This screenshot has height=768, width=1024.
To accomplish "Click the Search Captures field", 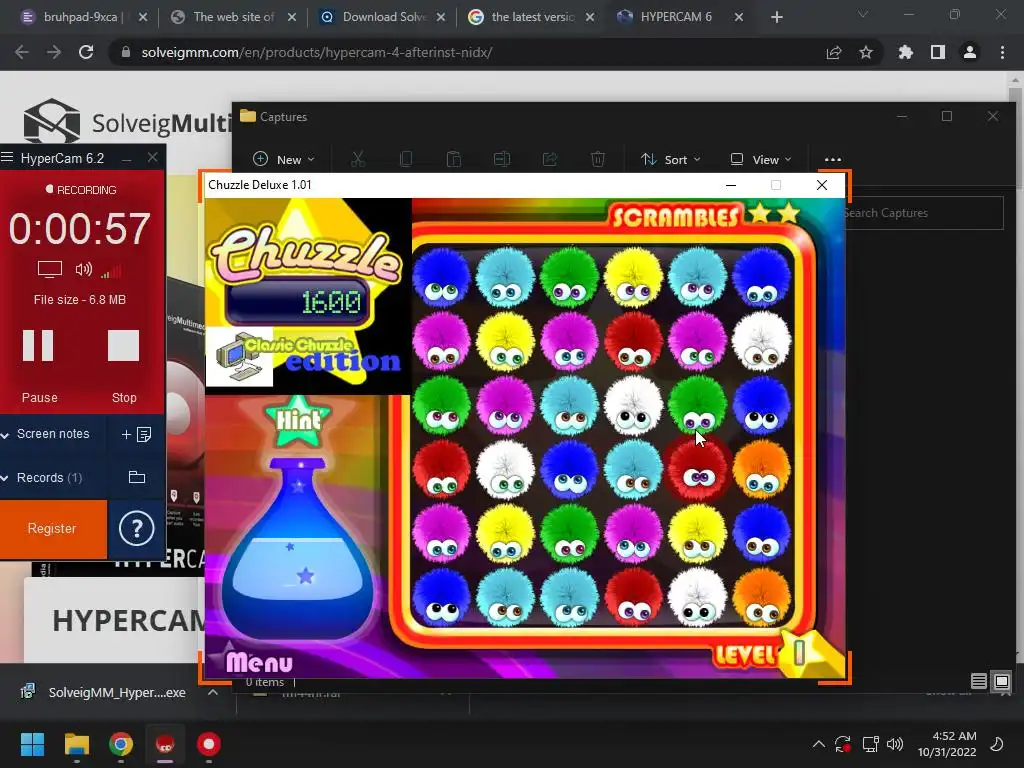I will click(x=923, y=213).
